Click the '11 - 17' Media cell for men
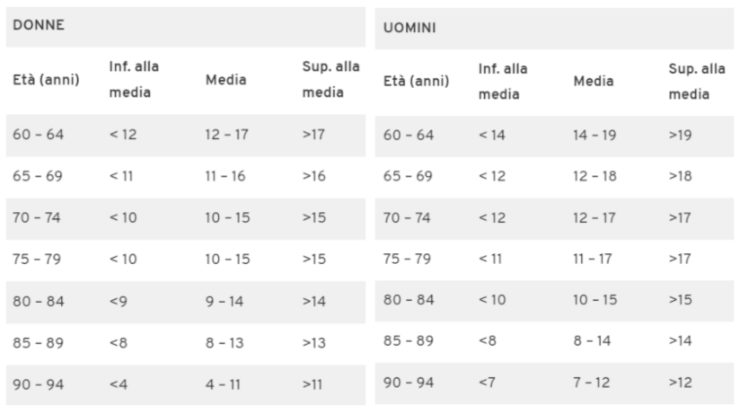 click(x=593, y=259)
